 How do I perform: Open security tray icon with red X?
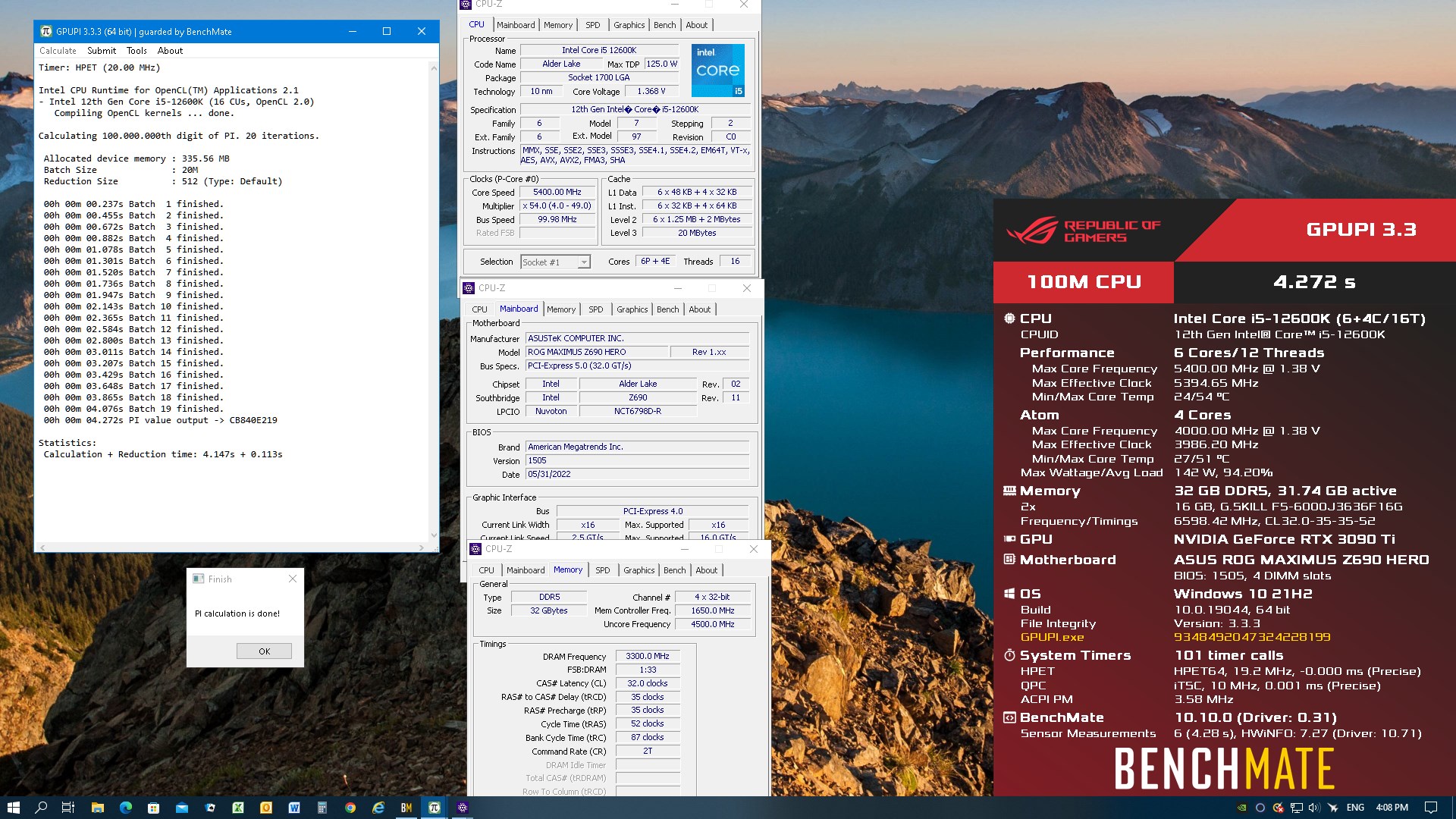pyautogui.click(x=1279, y=808)
